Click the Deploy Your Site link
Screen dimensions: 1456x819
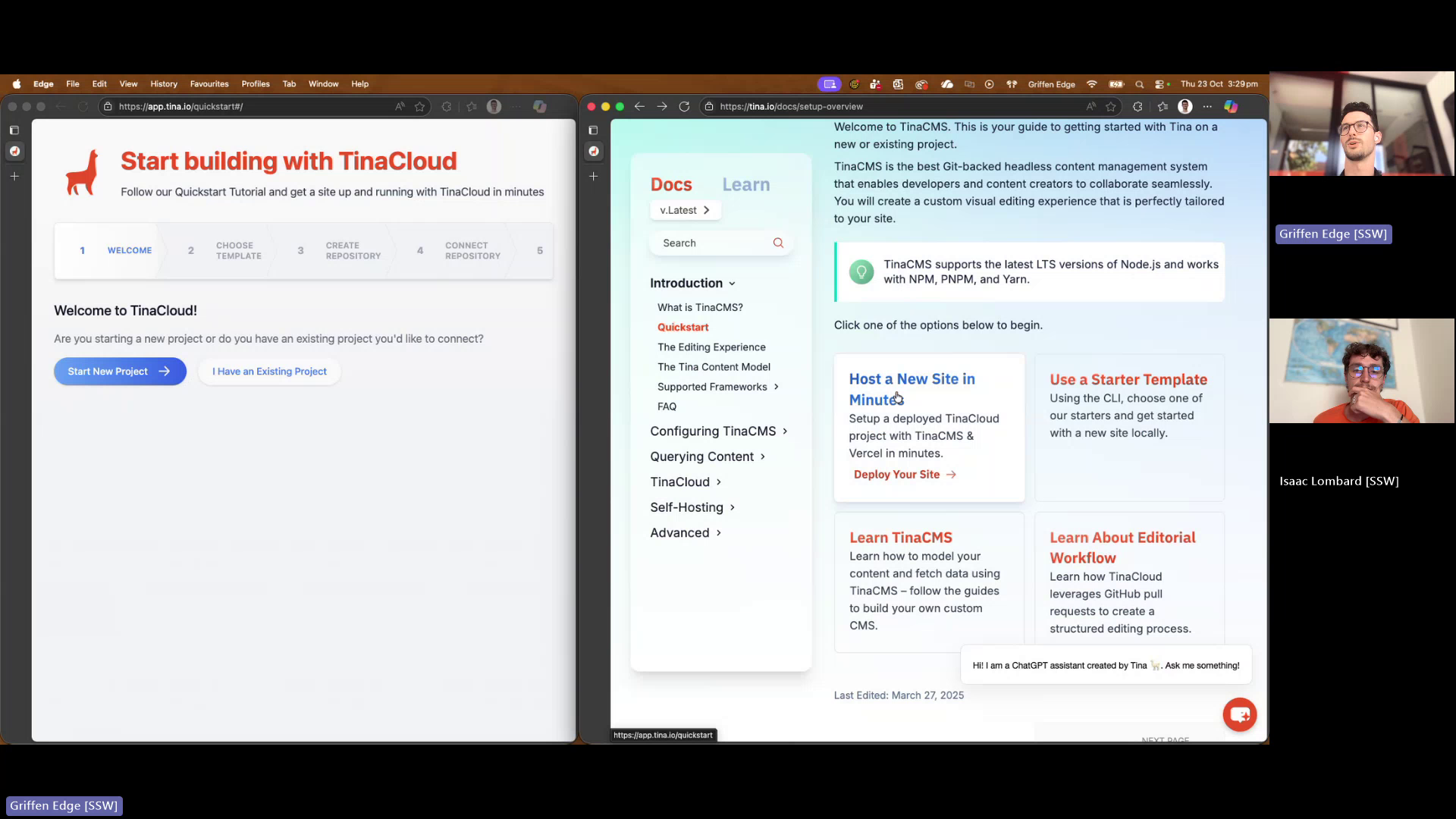(x=904, y=474)
